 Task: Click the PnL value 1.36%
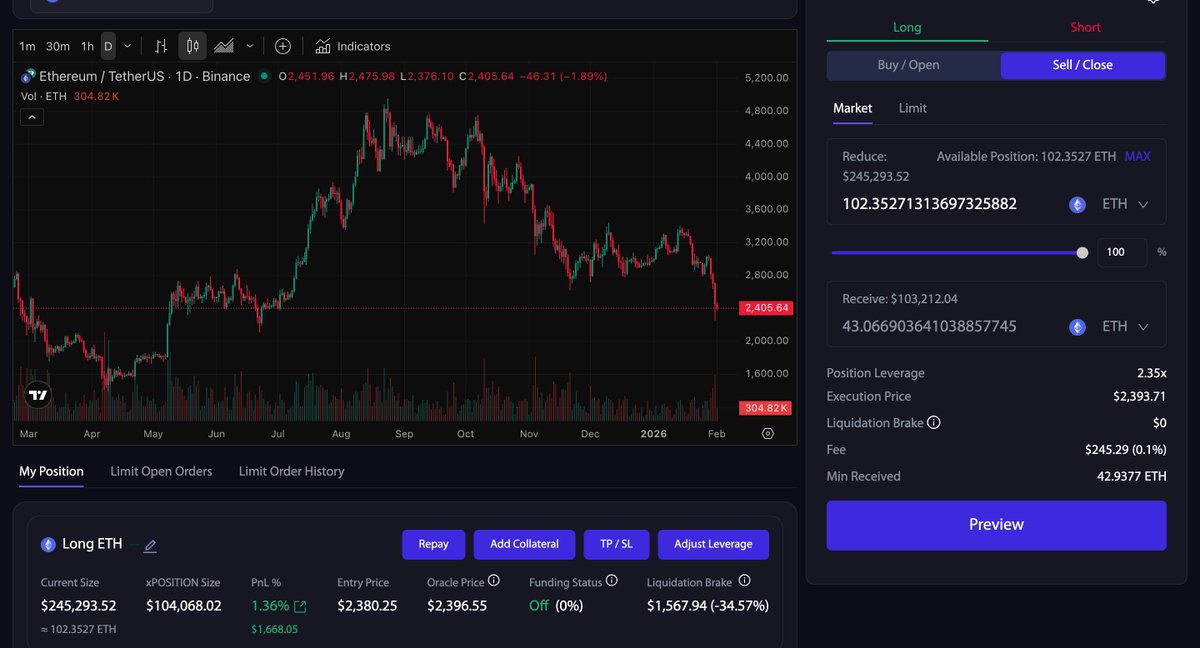(x=270, y=606)
